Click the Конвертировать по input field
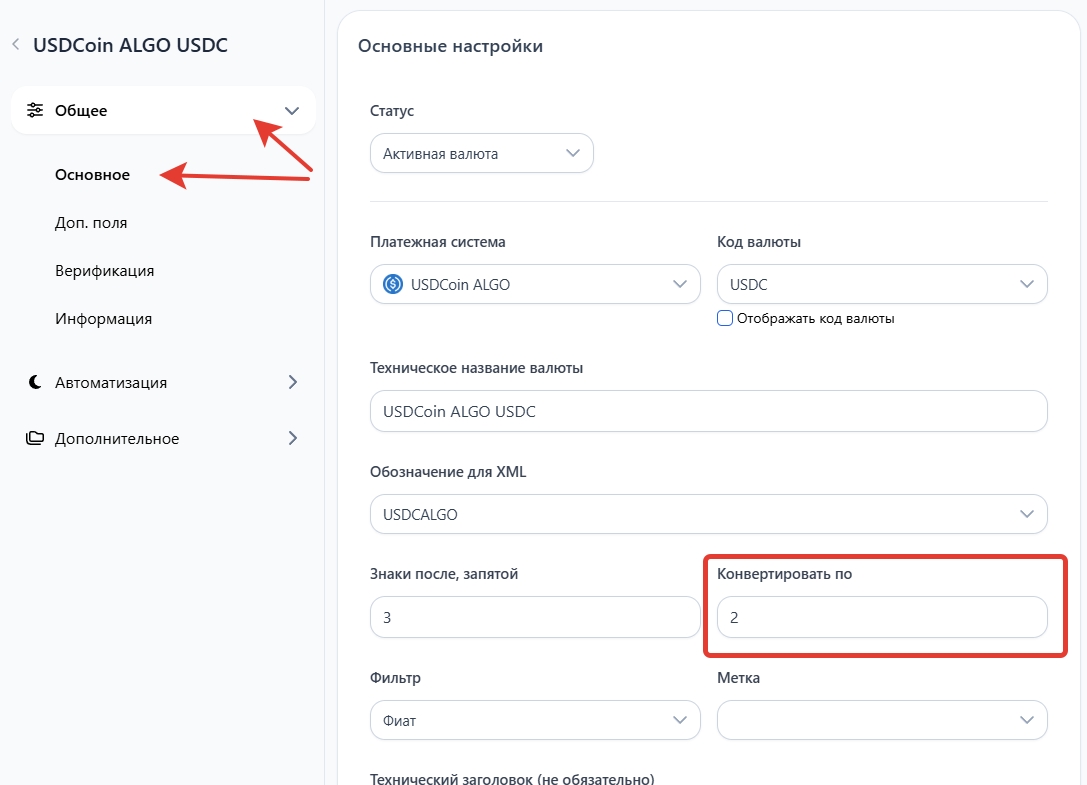 tap(881, 618)
